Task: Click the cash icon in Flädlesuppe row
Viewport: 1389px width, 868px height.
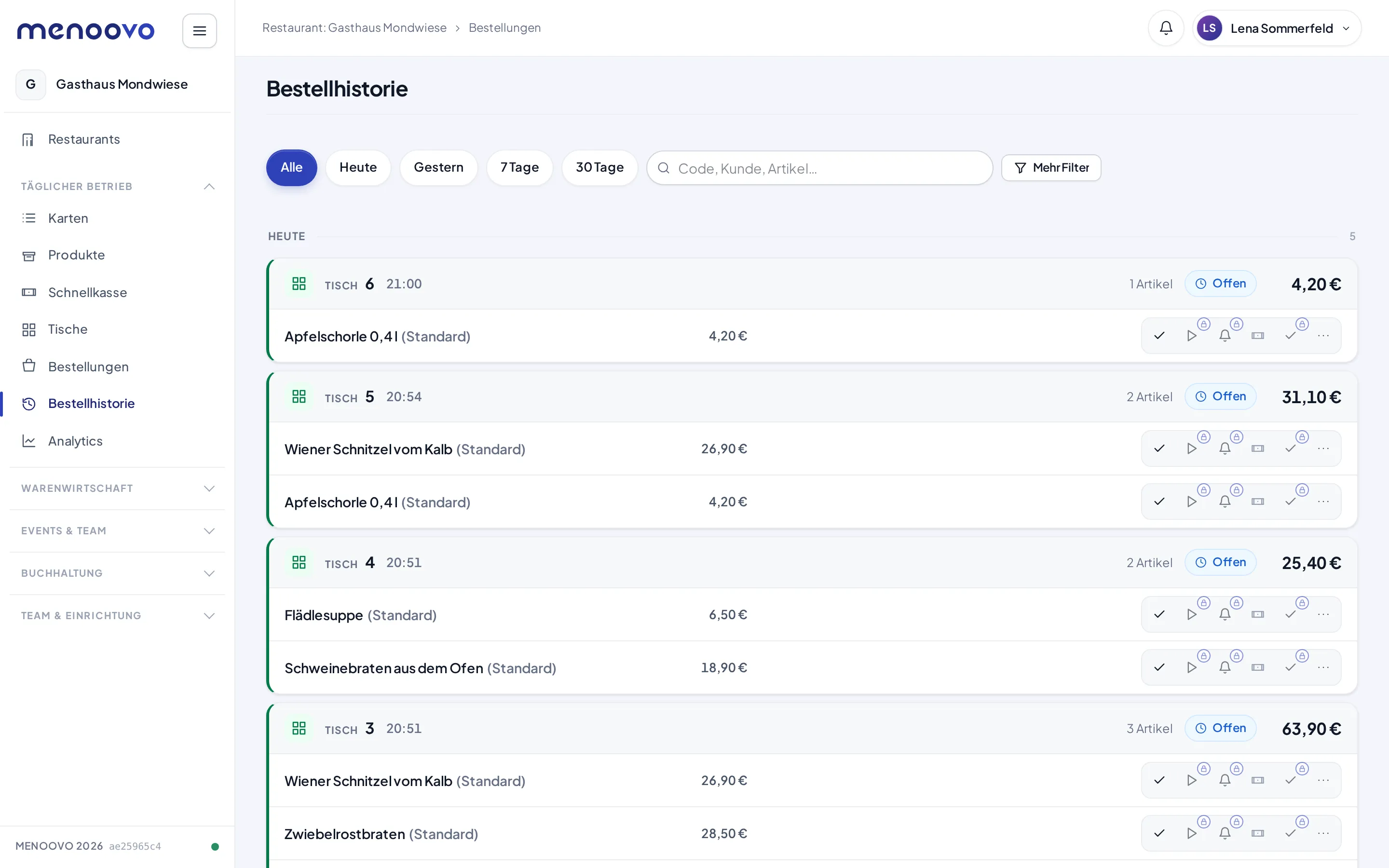Action: (1257, 614)
